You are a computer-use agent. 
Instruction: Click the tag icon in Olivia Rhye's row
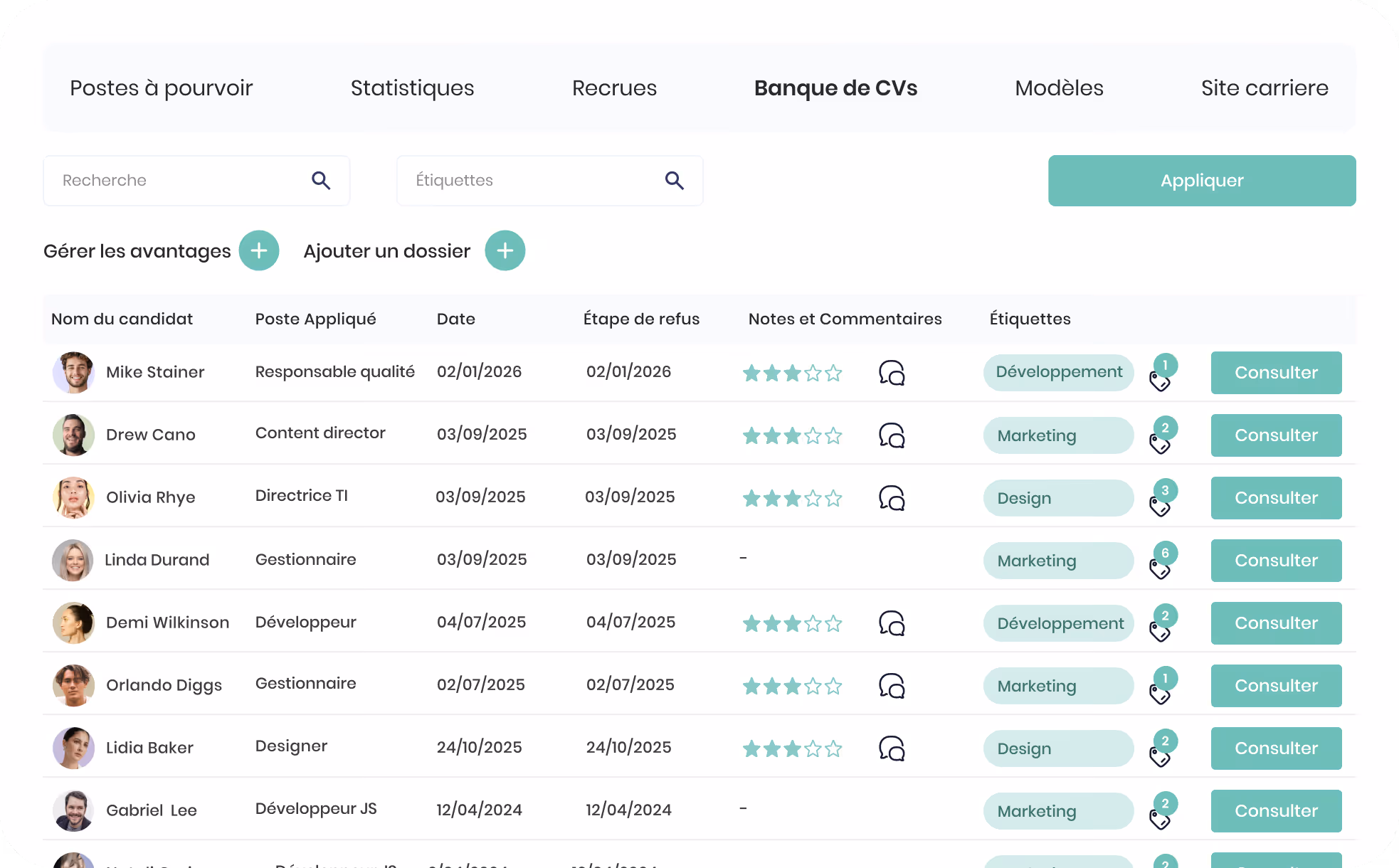point(1160,507)
